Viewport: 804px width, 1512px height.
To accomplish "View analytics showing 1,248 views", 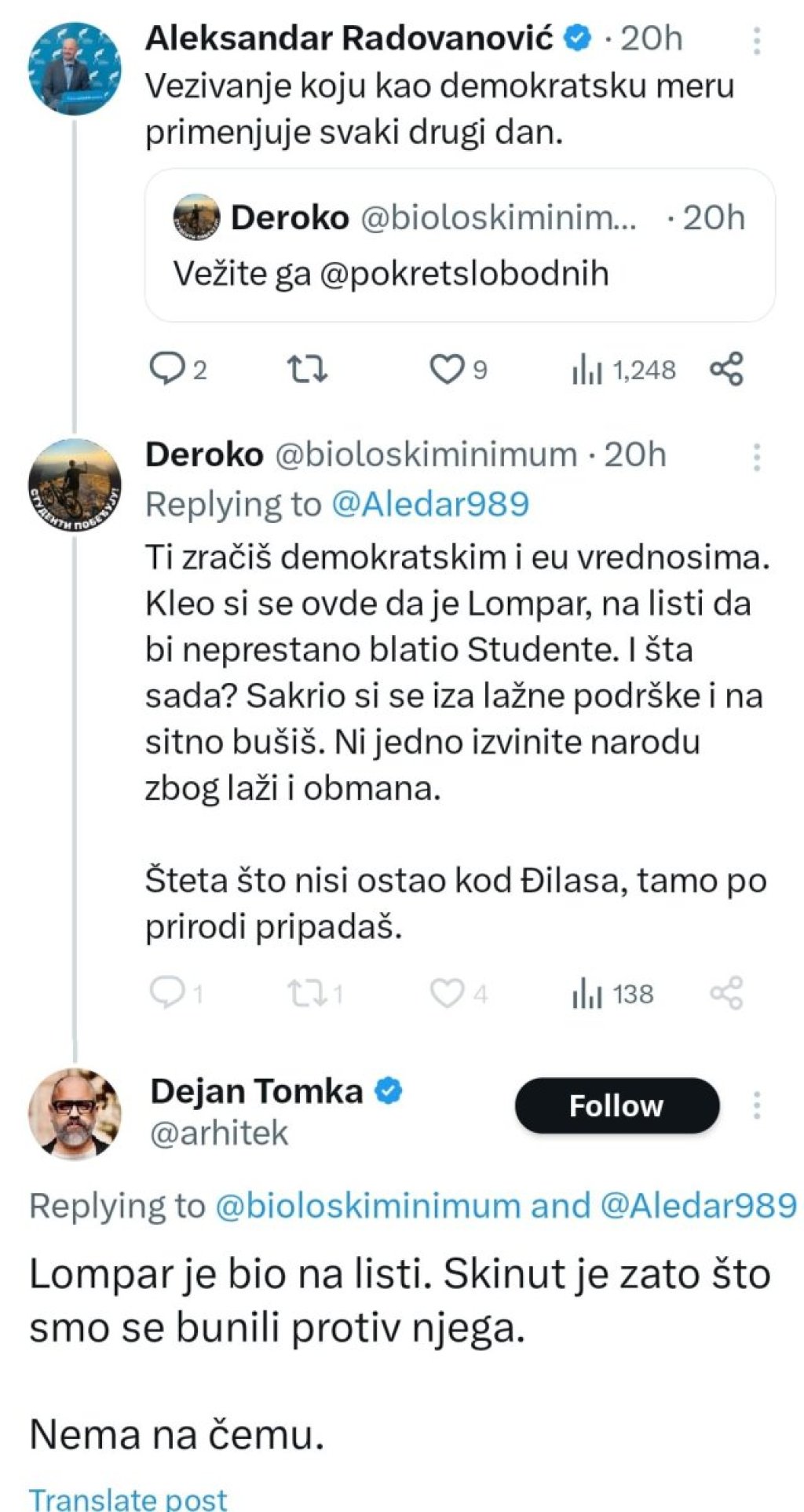I will 623,370.
